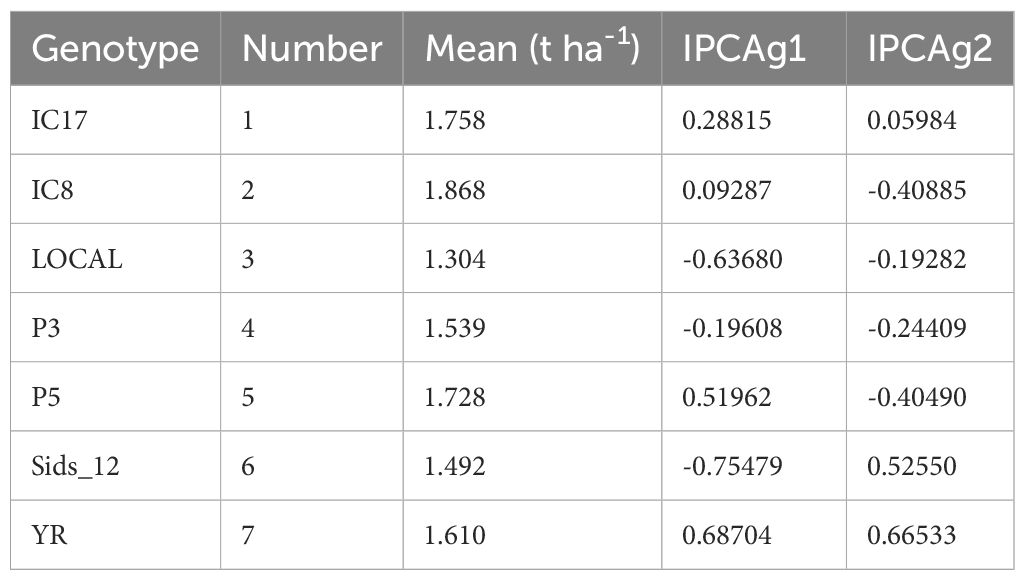This screenshot has width=1025, height=580.
Task: Select the IPCAg2 column header
Action: [929, 49]
